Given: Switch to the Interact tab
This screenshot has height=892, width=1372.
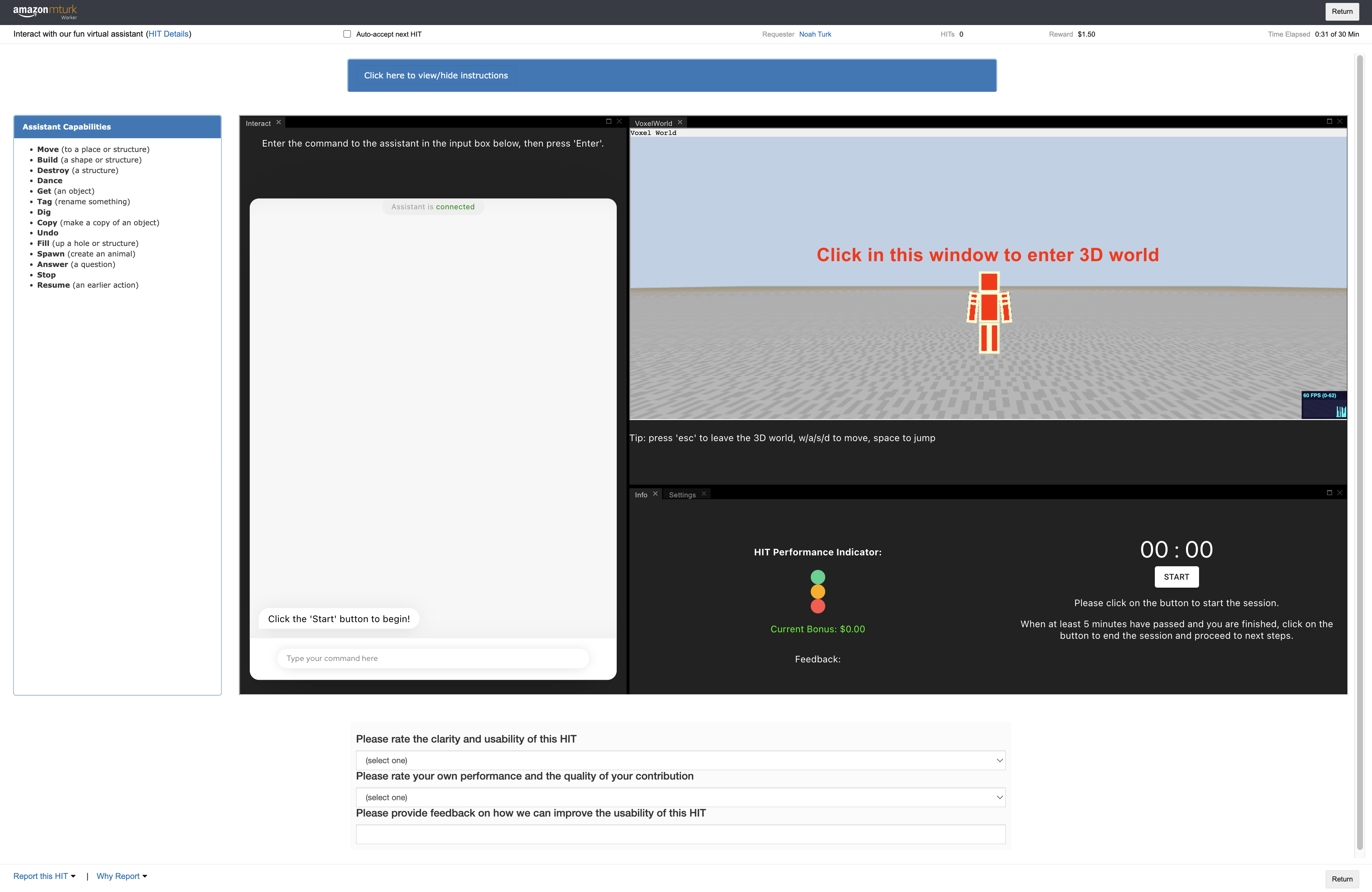Looking at the screenshot, I should pyautogui.click(x=258, y=123).
